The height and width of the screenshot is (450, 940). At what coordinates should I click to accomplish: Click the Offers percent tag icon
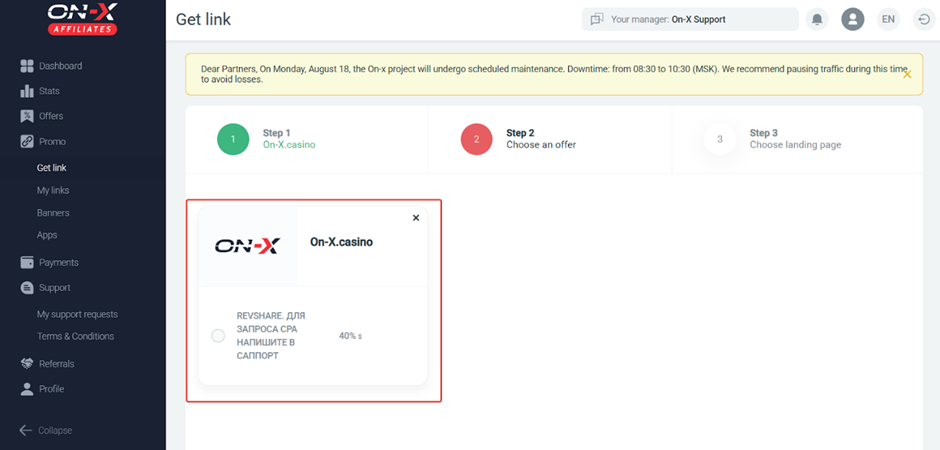[x=27, y=116]
